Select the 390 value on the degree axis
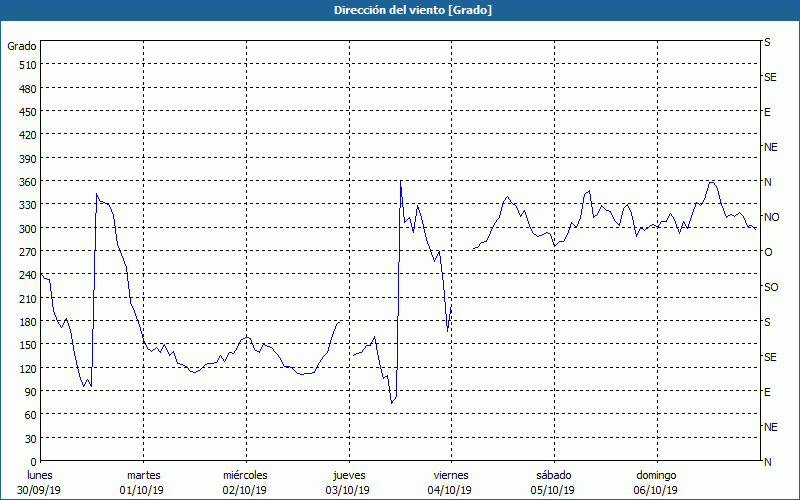This screenshot has width=800, height=500. coord(28,159)
